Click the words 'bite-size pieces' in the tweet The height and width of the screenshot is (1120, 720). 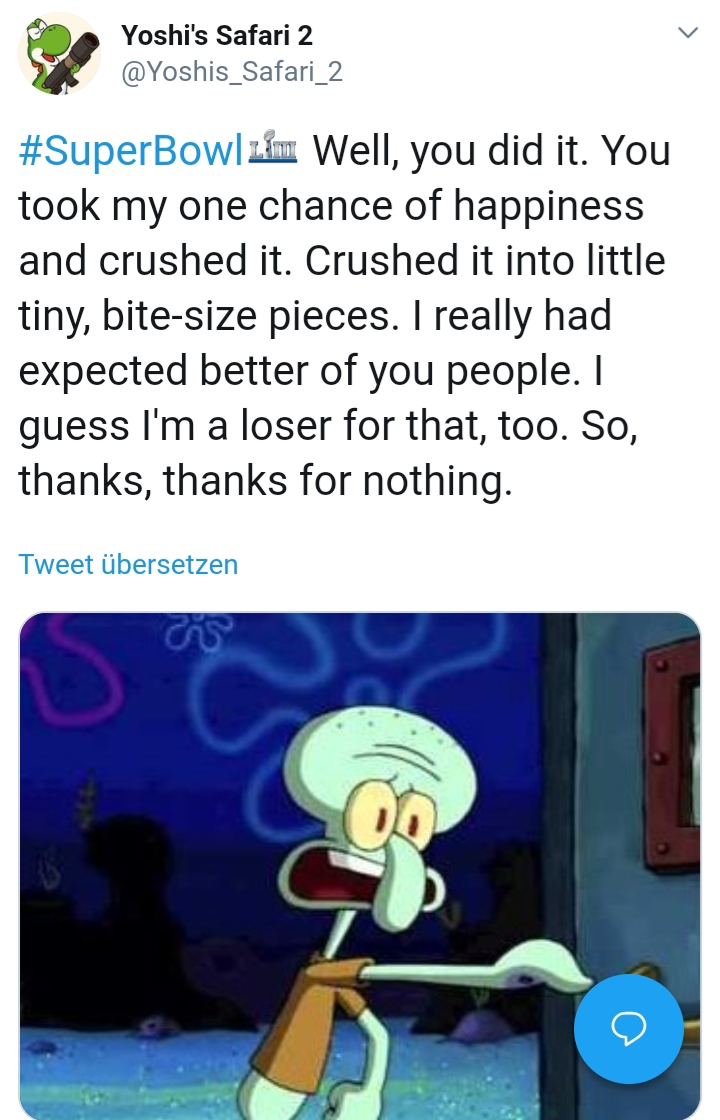[248, 315]
